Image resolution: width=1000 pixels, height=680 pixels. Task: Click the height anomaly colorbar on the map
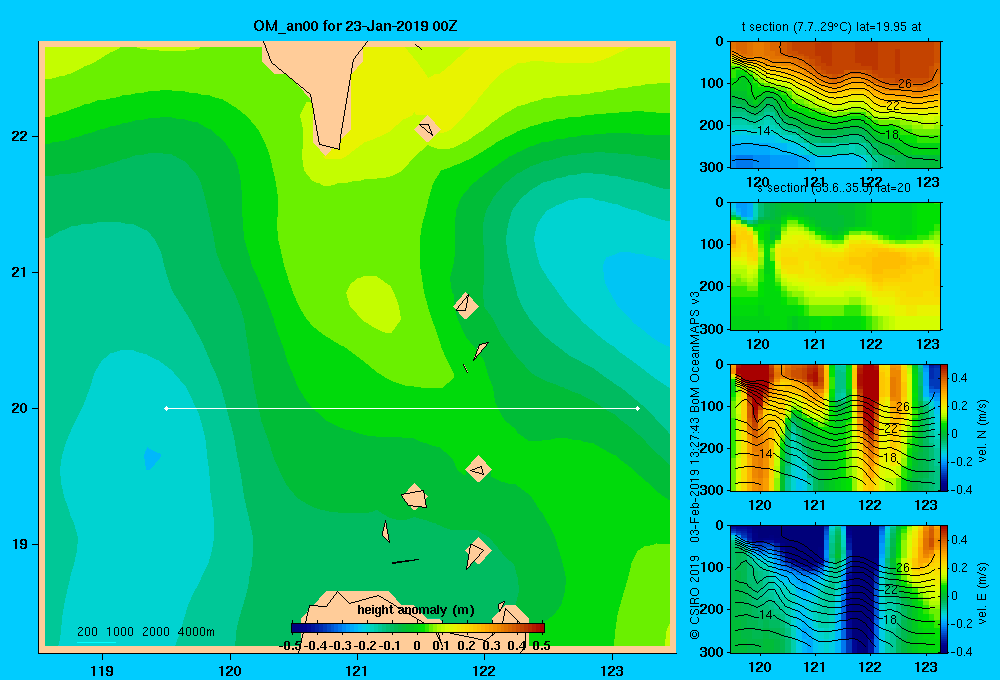coord(418,628)
